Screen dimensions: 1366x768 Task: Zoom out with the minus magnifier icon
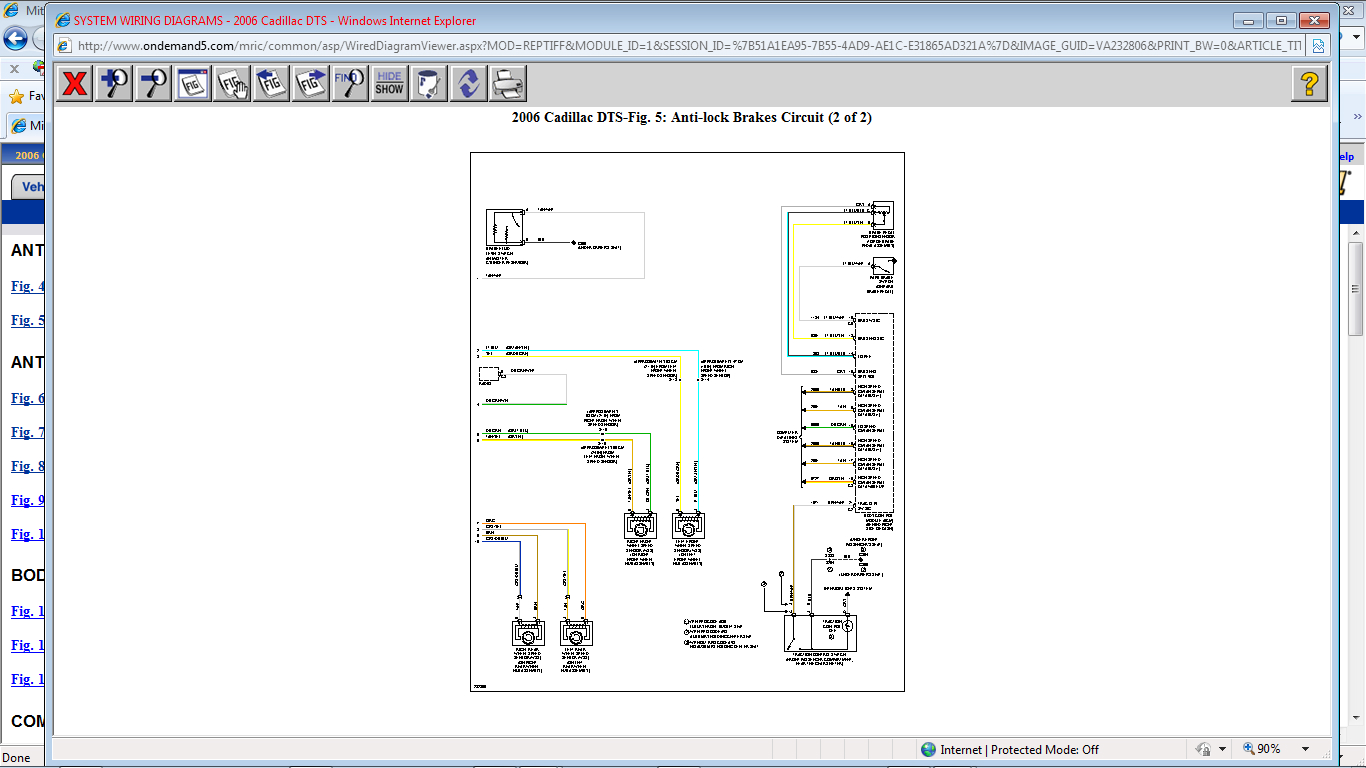click(x=153, y=84)
